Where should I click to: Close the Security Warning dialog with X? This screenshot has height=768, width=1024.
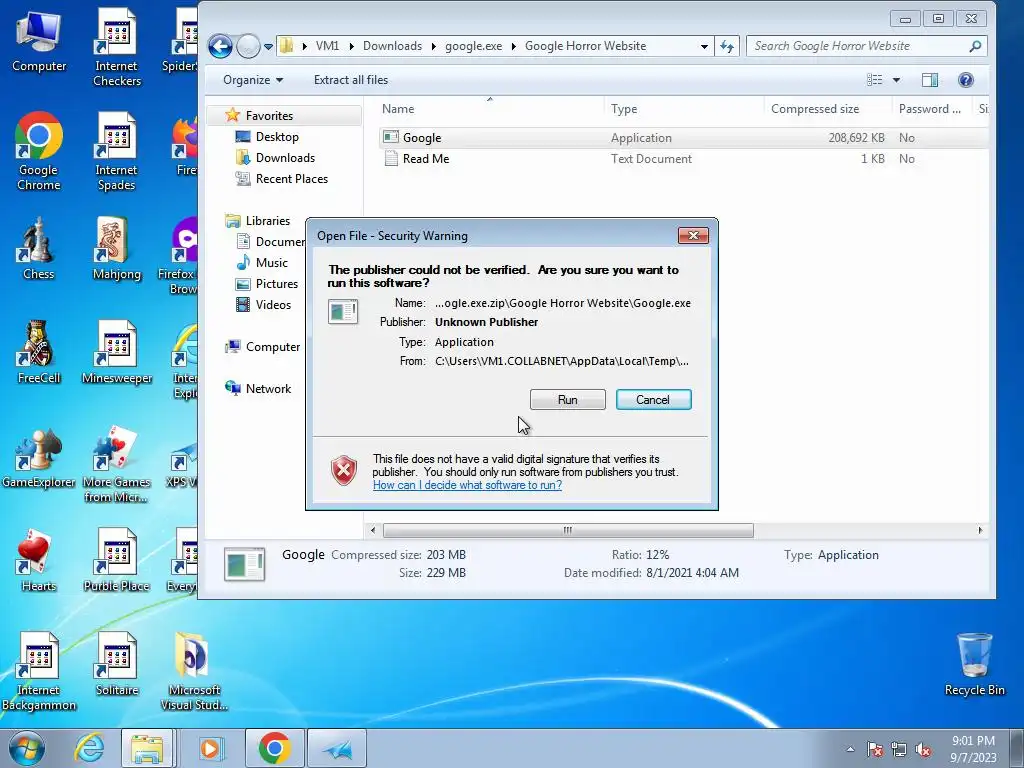693,235
